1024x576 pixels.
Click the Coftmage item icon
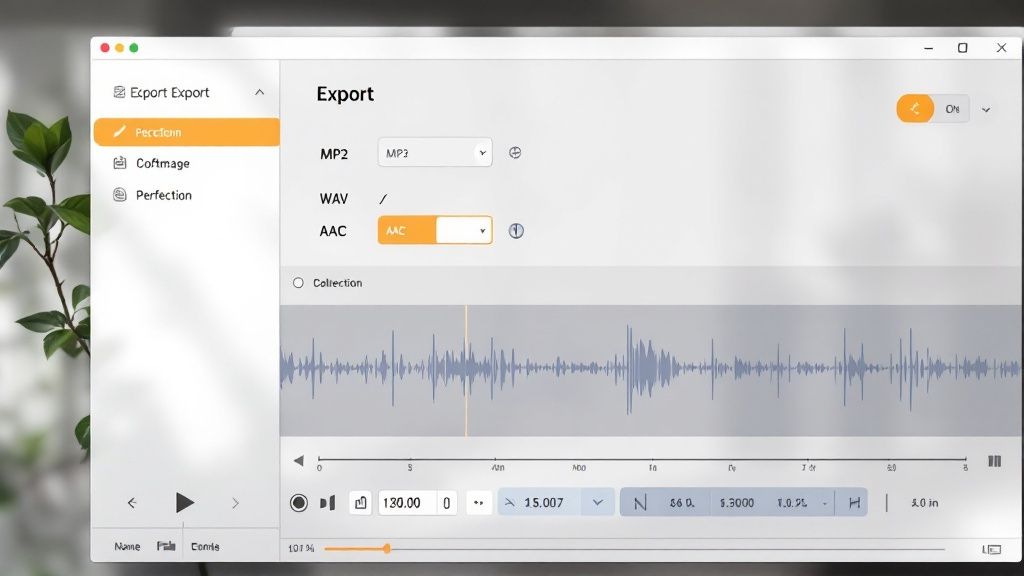[120, 163]
